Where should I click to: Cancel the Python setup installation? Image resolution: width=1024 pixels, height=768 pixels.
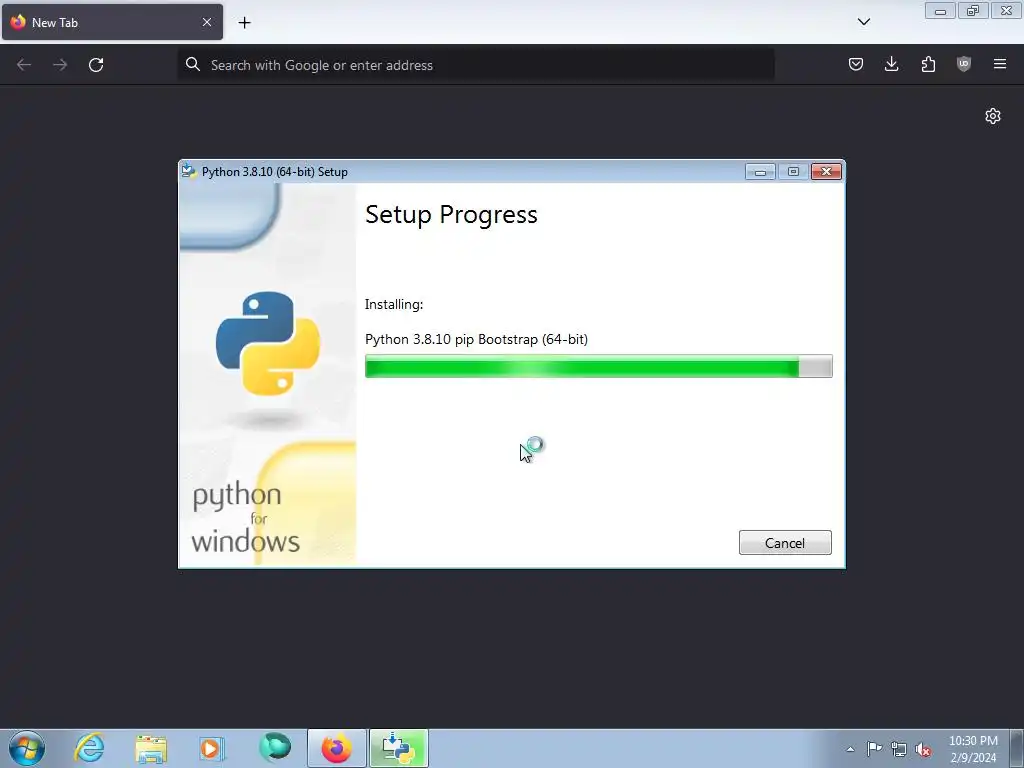tap(785, 543)
